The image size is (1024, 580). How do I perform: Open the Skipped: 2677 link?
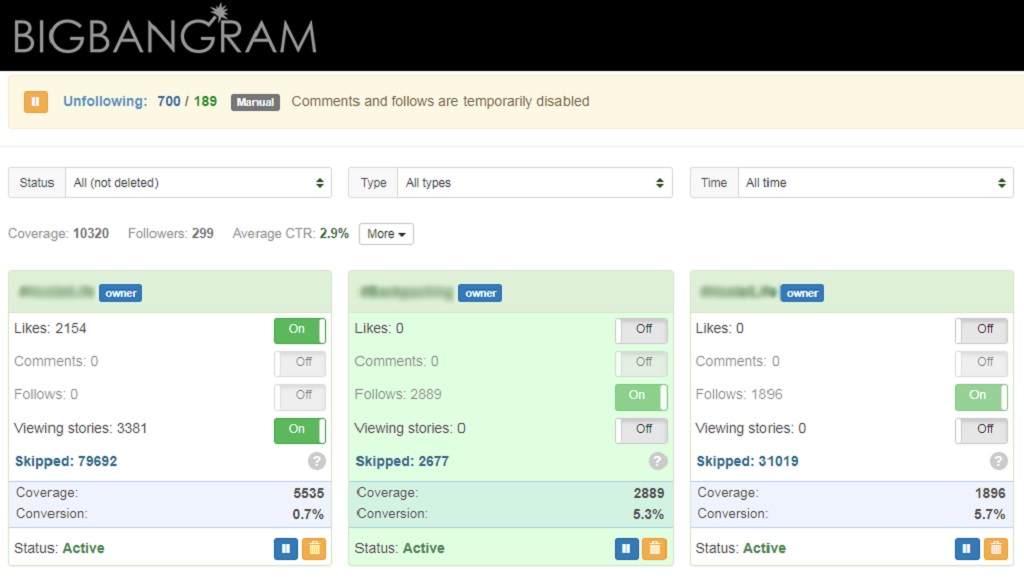click(x=402, y=461)
